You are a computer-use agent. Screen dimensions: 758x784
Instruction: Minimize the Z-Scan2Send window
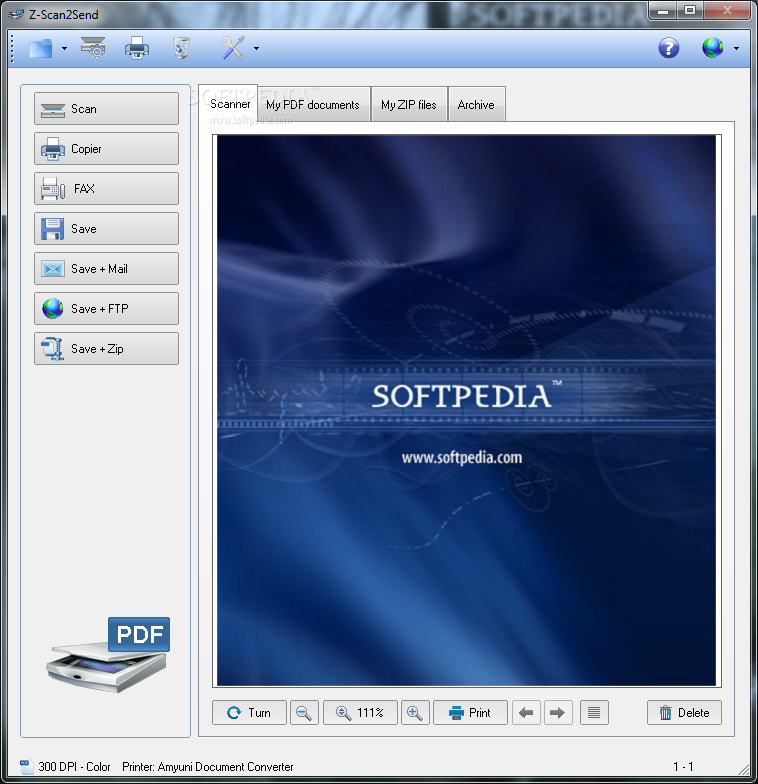[x=664, y=10]
